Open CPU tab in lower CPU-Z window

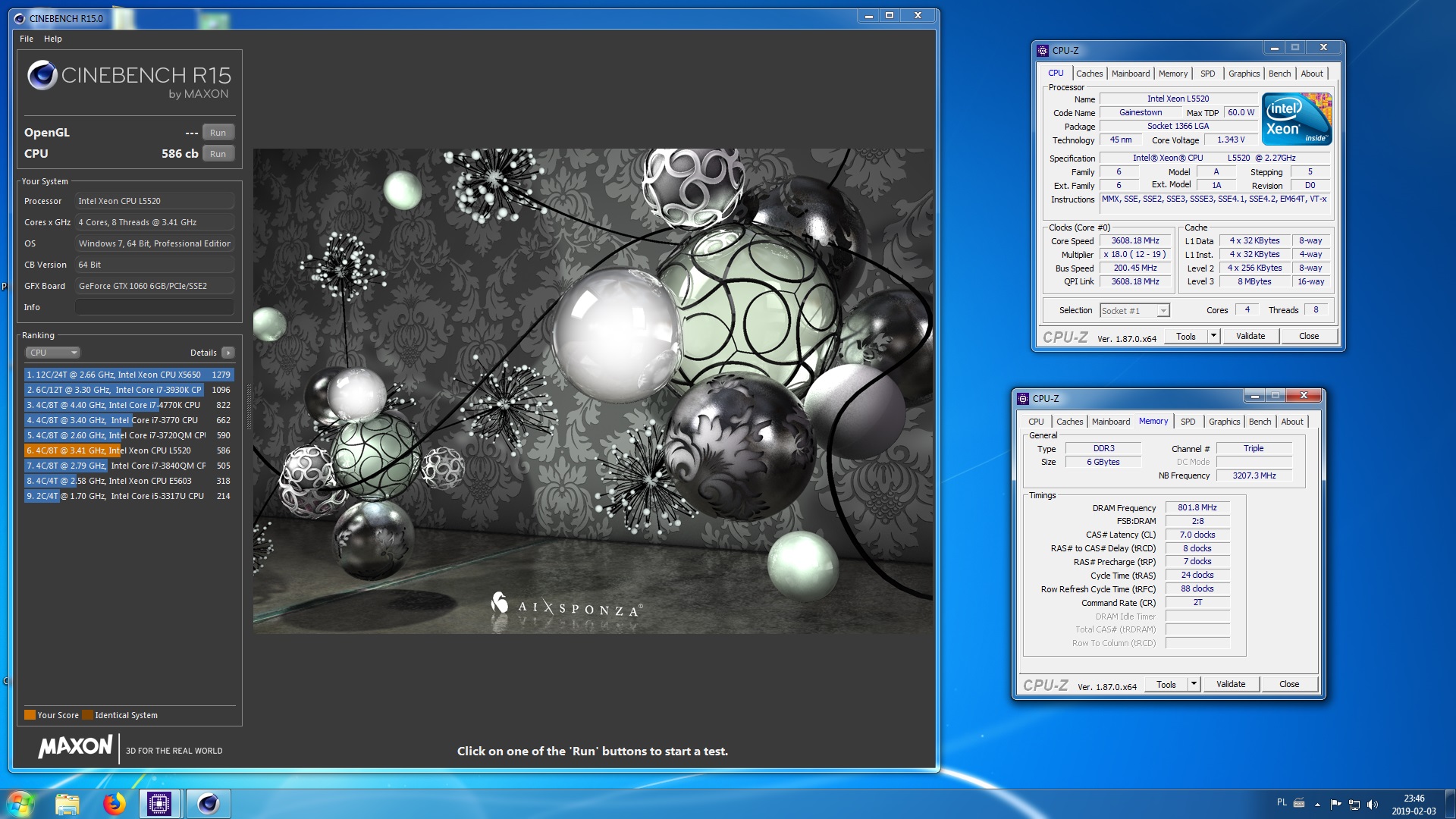[x=1036, y=422]
